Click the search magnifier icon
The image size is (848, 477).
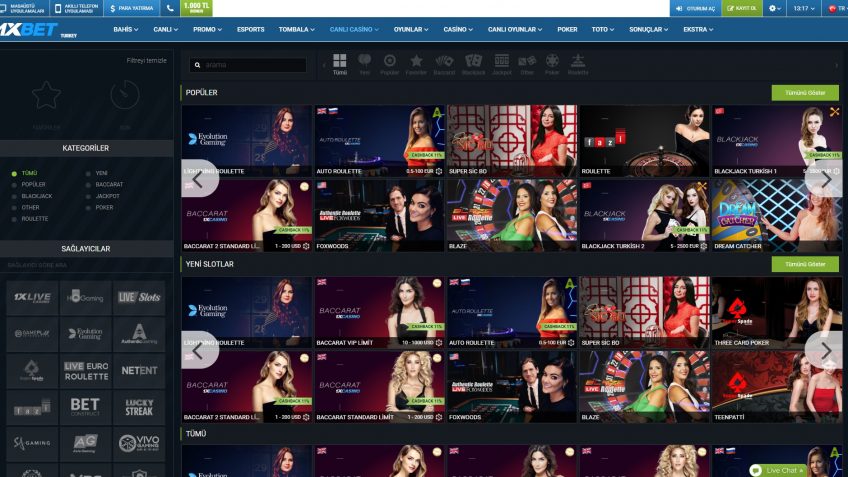pos(197,65)
